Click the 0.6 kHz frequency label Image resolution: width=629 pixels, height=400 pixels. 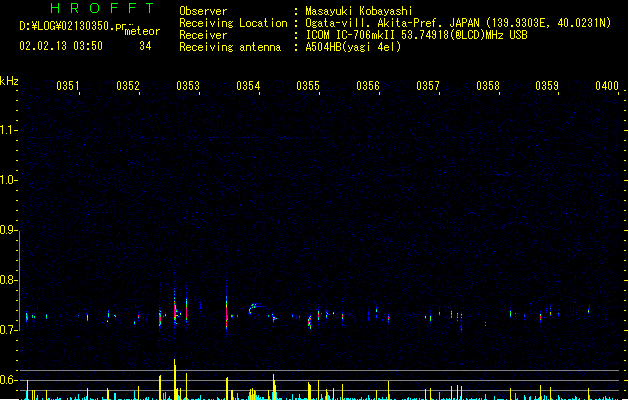click(8, 380)
